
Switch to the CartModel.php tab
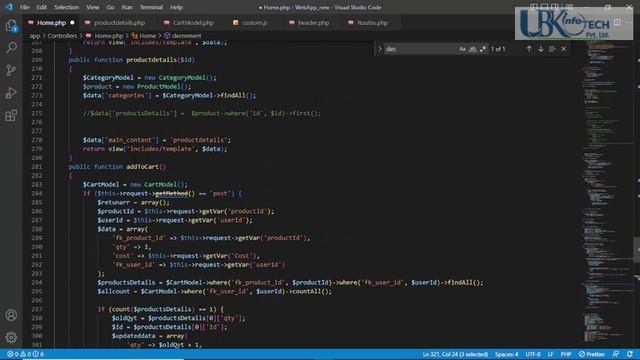coord(193,23)
